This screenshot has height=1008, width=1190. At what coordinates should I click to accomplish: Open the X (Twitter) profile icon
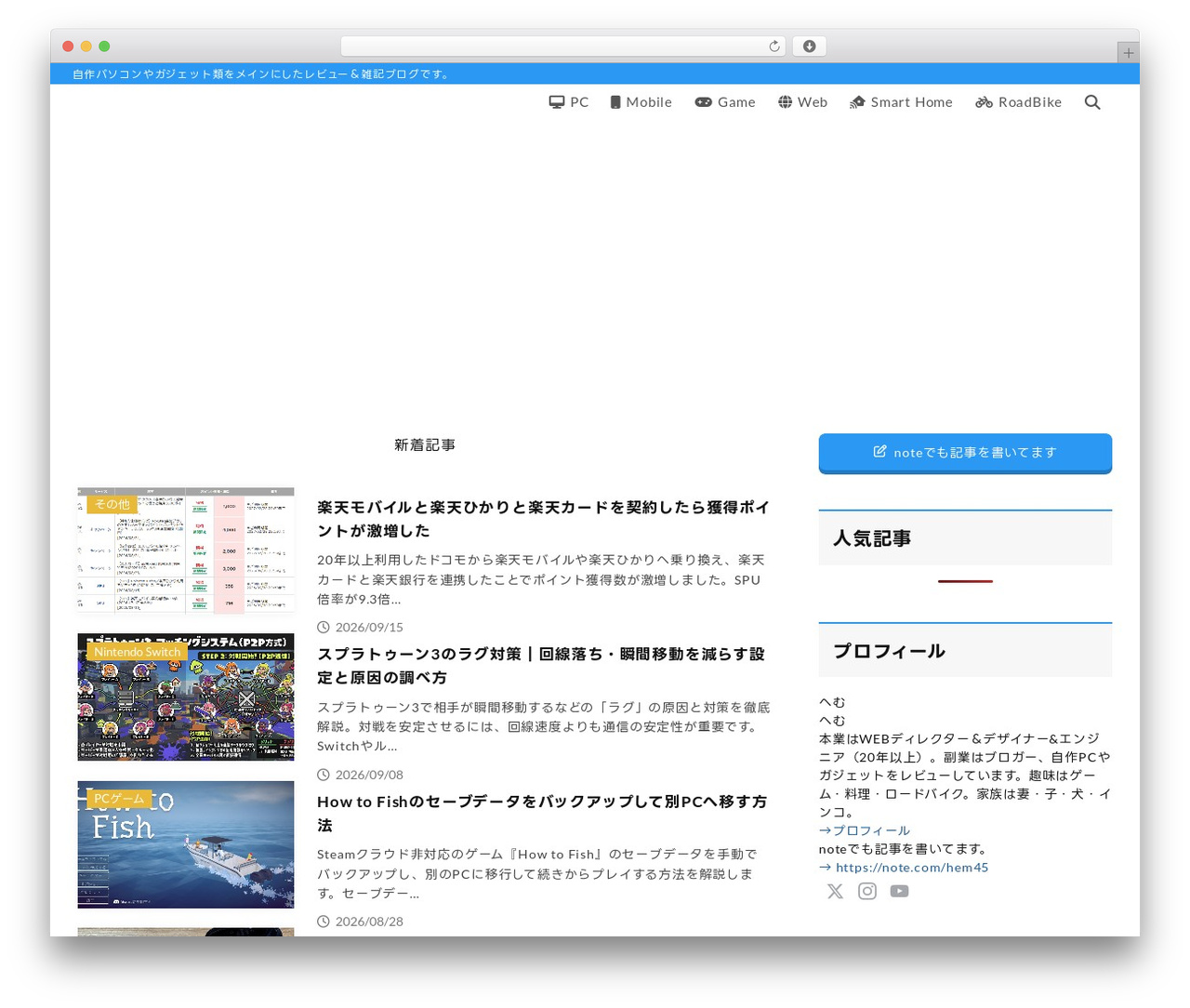(835, 891)
